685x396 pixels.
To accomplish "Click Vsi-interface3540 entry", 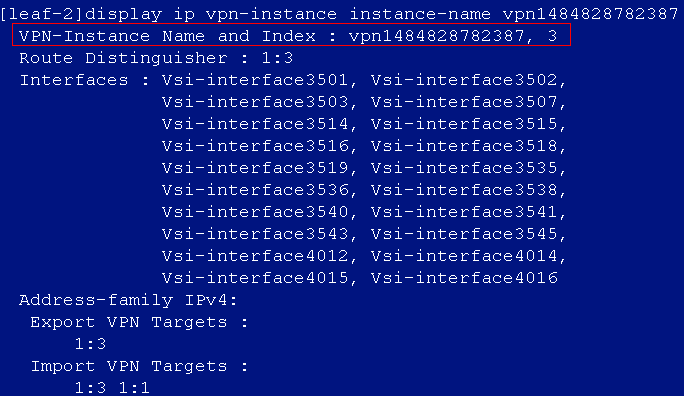I will (x=255, y=212).
